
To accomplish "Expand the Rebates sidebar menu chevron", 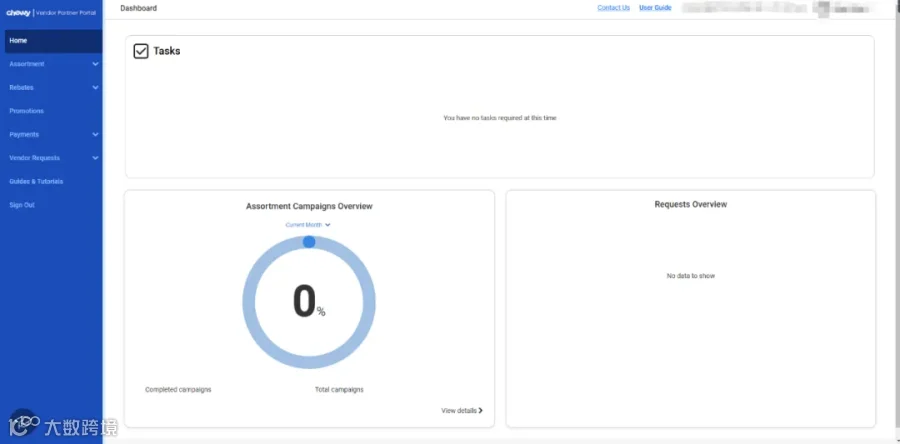I will (95, 88).
